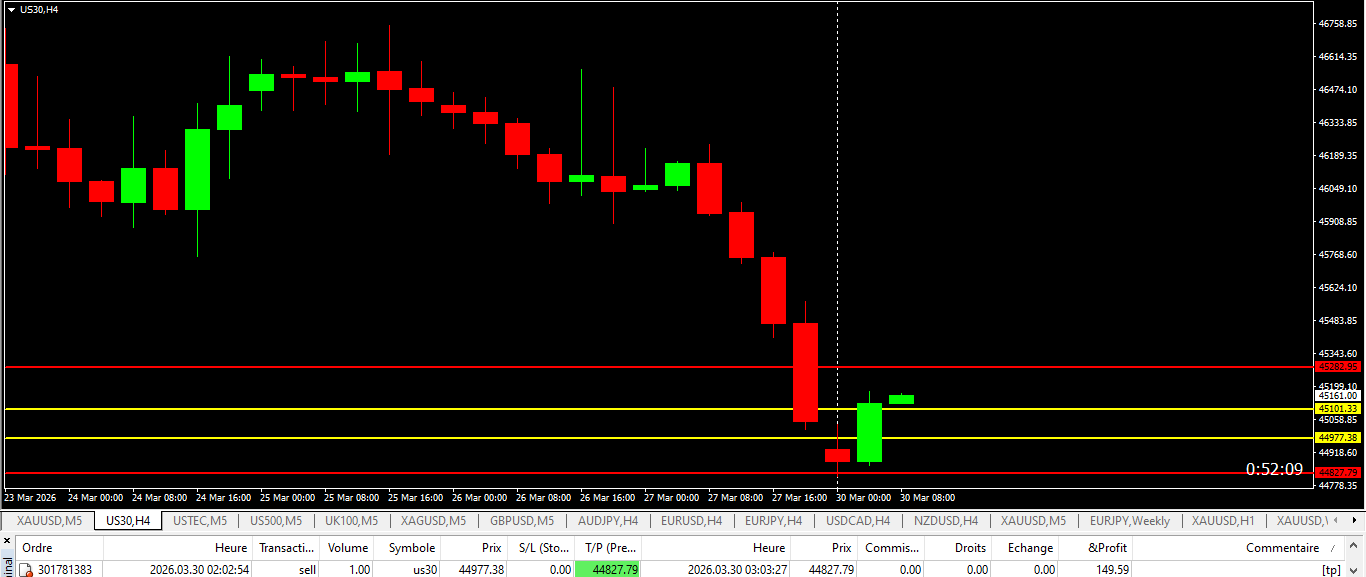
Task: Sort orders by the Ordre column header
Action: pos(59,548)
